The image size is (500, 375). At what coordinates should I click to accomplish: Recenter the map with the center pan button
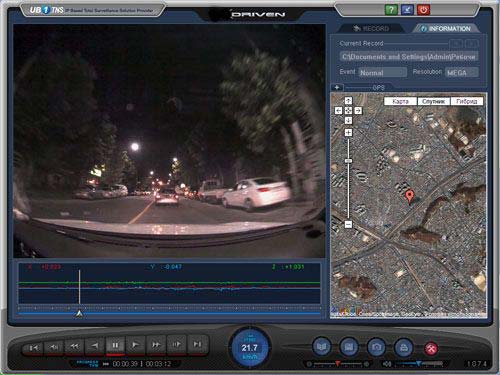pyautogui.click(x=348, y=111)
